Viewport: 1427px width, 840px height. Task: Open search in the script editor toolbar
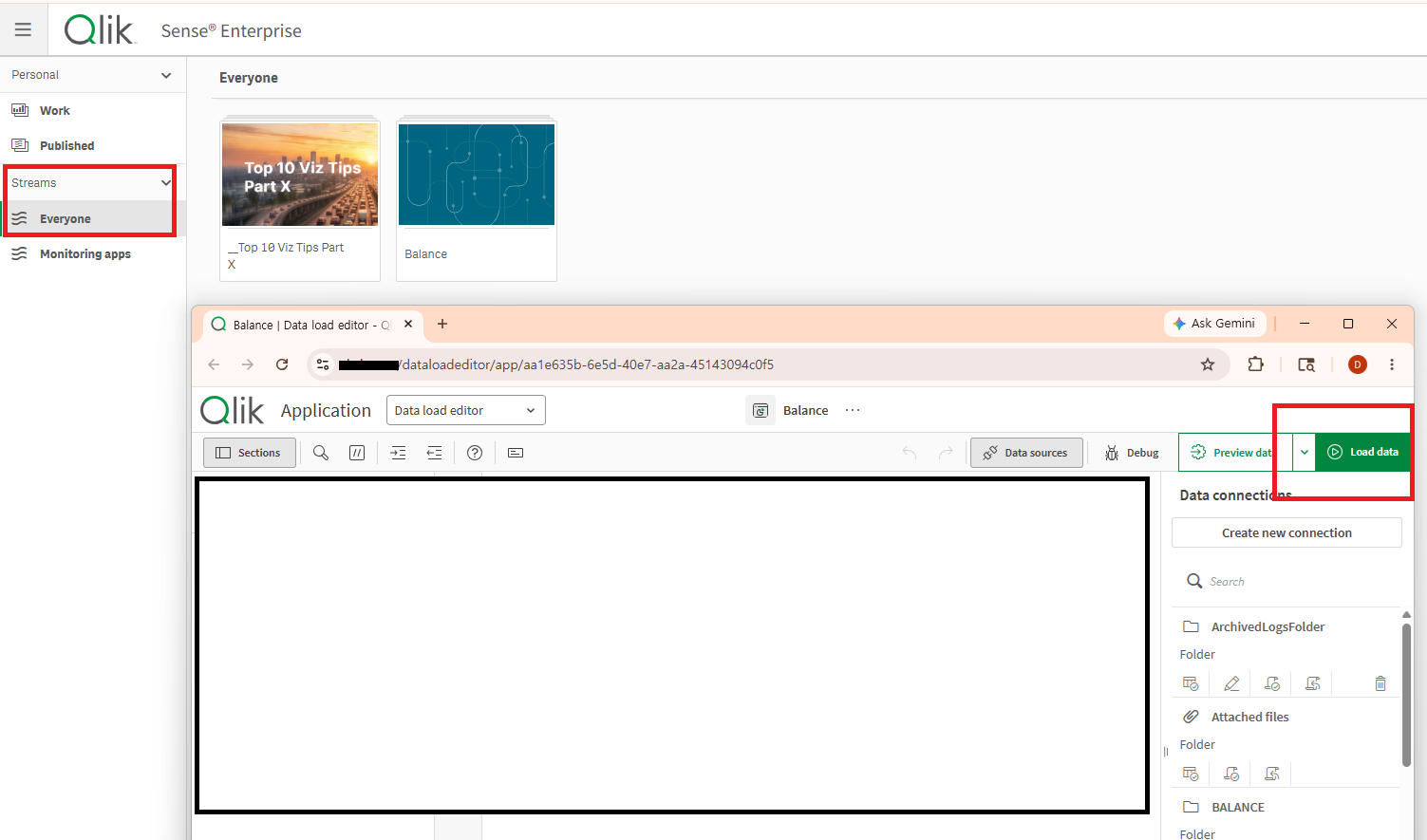[x=321, y=453]
